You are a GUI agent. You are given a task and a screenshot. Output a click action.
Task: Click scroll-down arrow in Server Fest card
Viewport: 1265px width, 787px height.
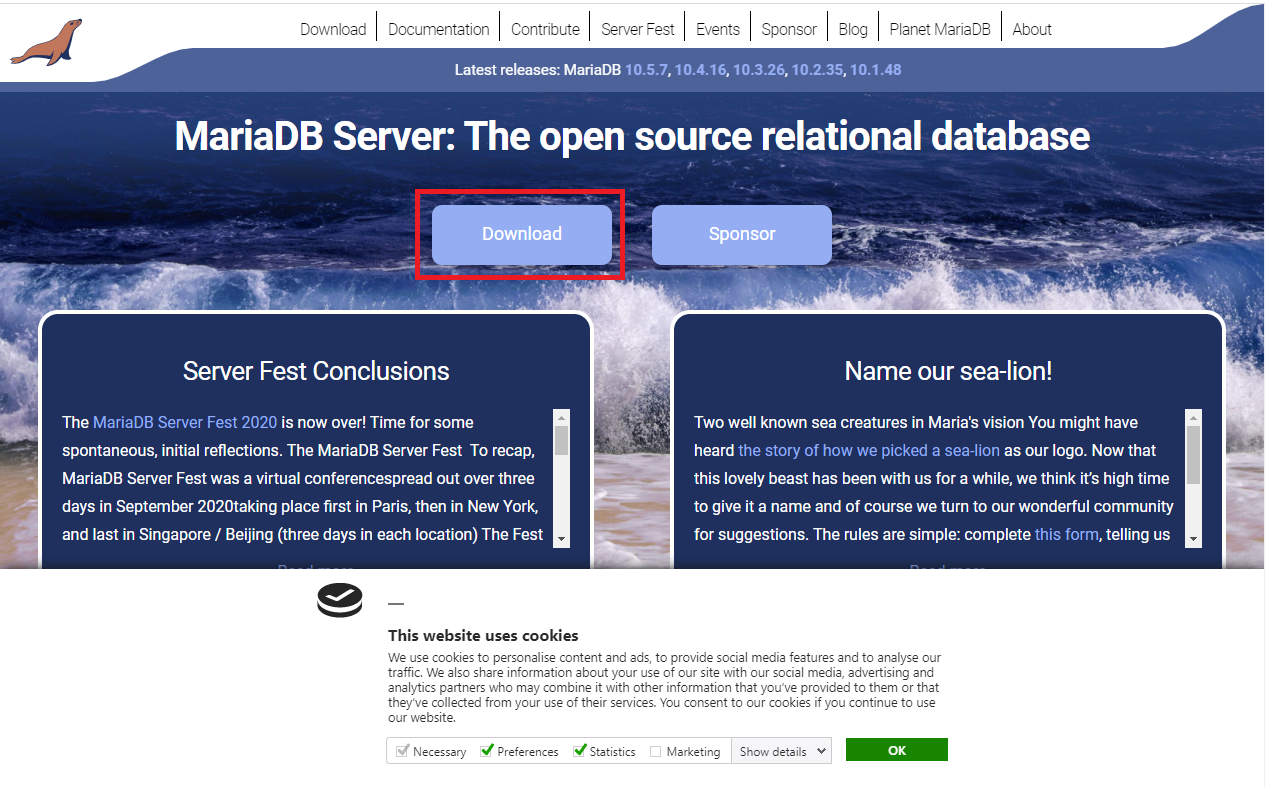click(561, 539)
